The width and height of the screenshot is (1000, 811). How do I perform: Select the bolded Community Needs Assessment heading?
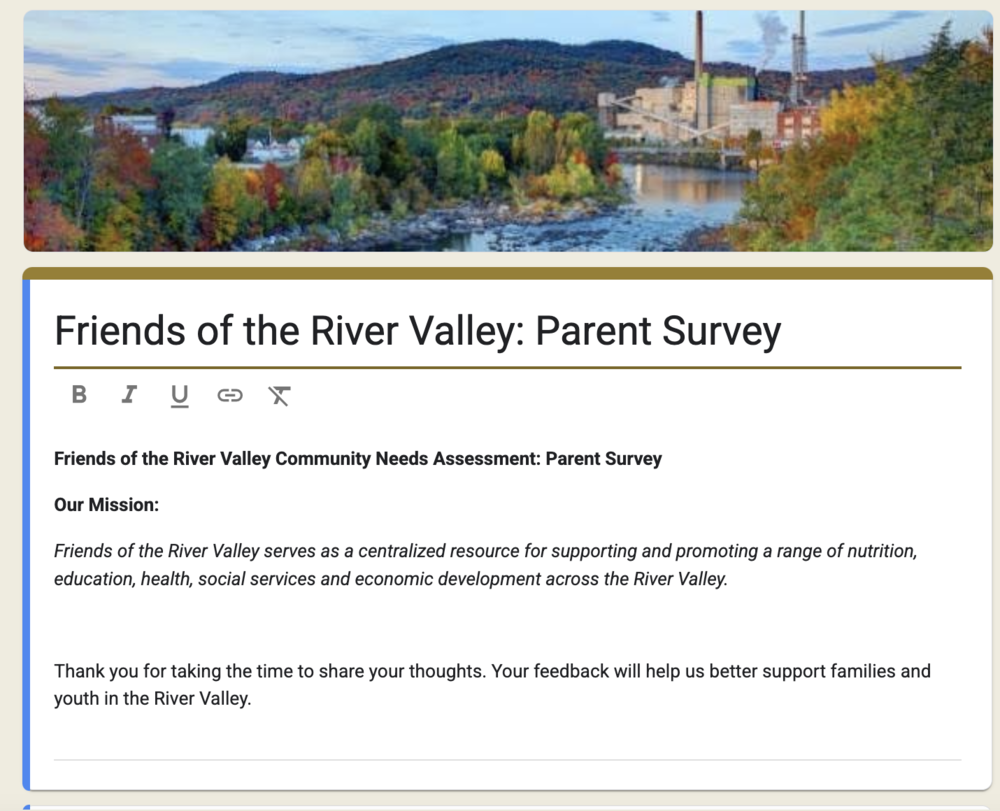tap(357, 458)
